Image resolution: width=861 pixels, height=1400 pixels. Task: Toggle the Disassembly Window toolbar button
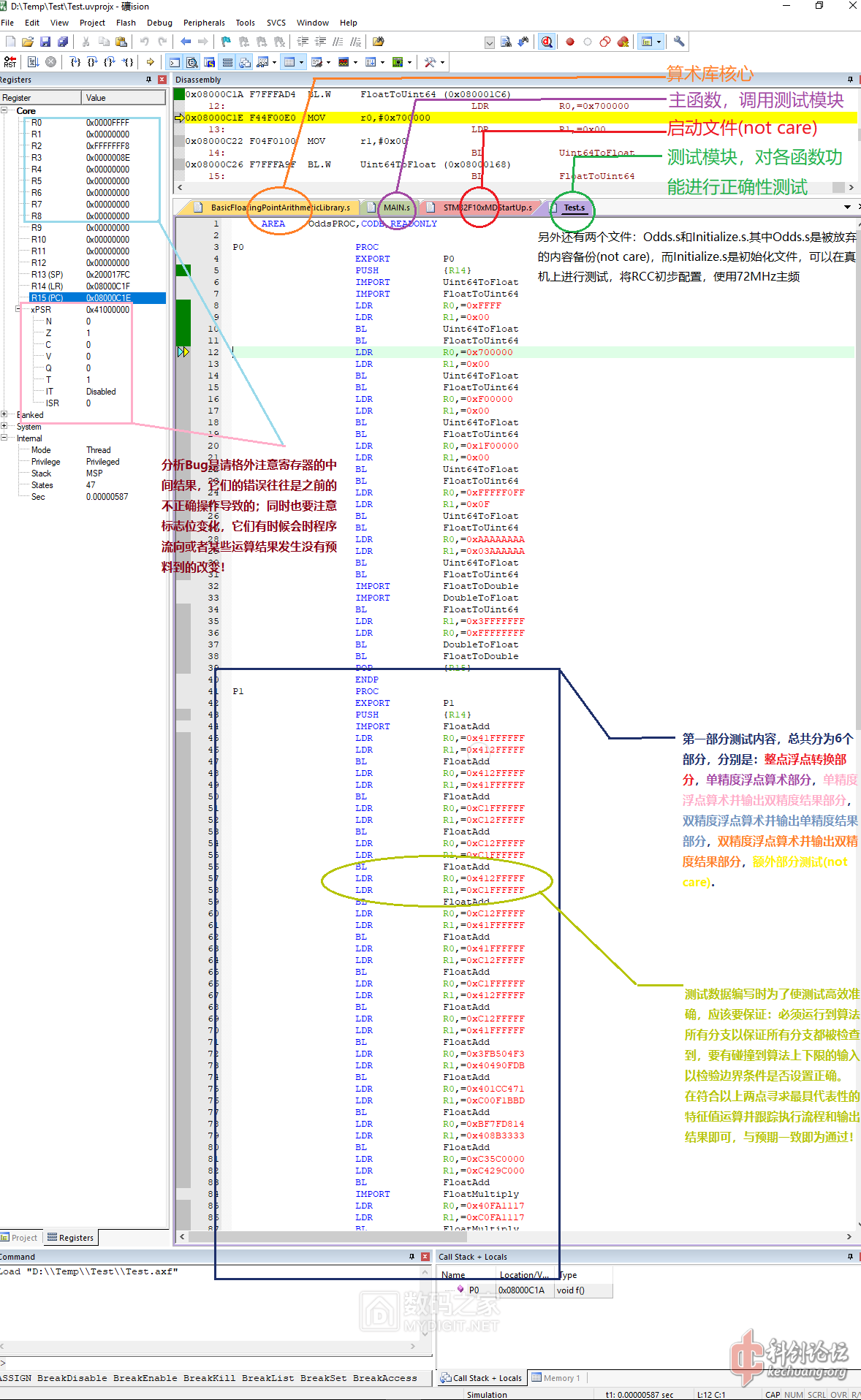[192, 62]
